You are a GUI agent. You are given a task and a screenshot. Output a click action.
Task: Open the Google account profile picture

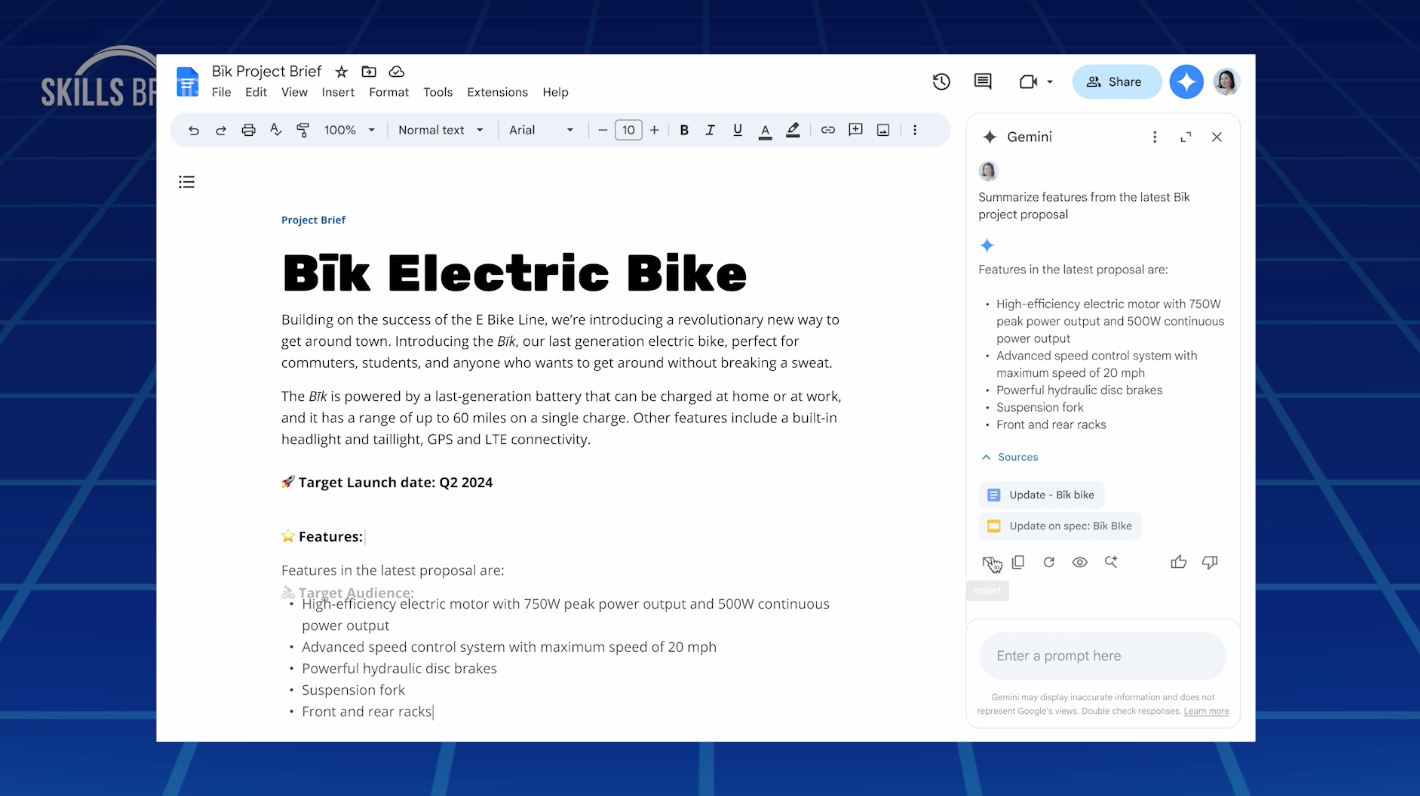tap(1227, 82)
